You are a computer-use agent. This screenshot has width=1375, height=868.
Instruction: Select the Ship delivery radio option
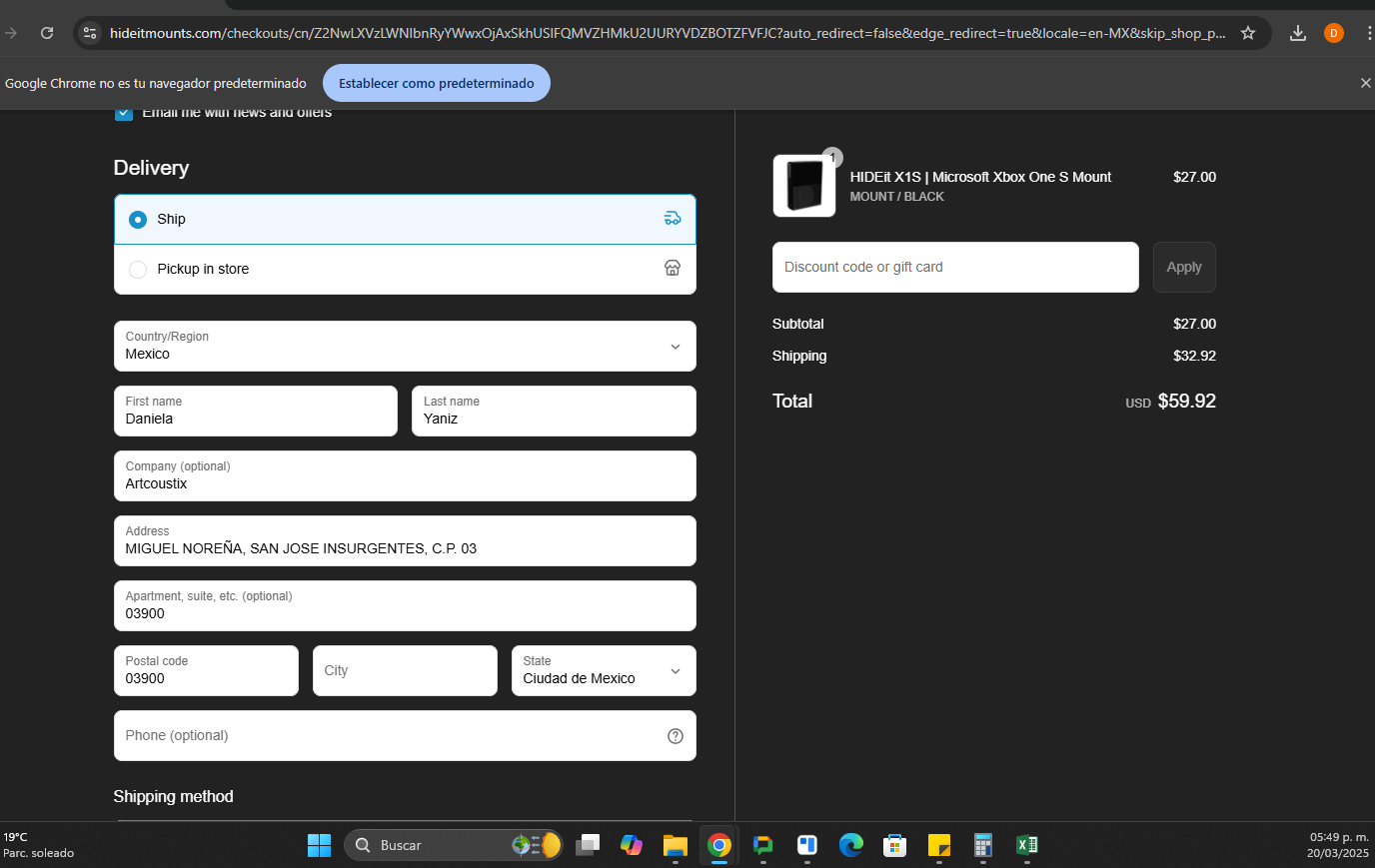click(138, 219)
